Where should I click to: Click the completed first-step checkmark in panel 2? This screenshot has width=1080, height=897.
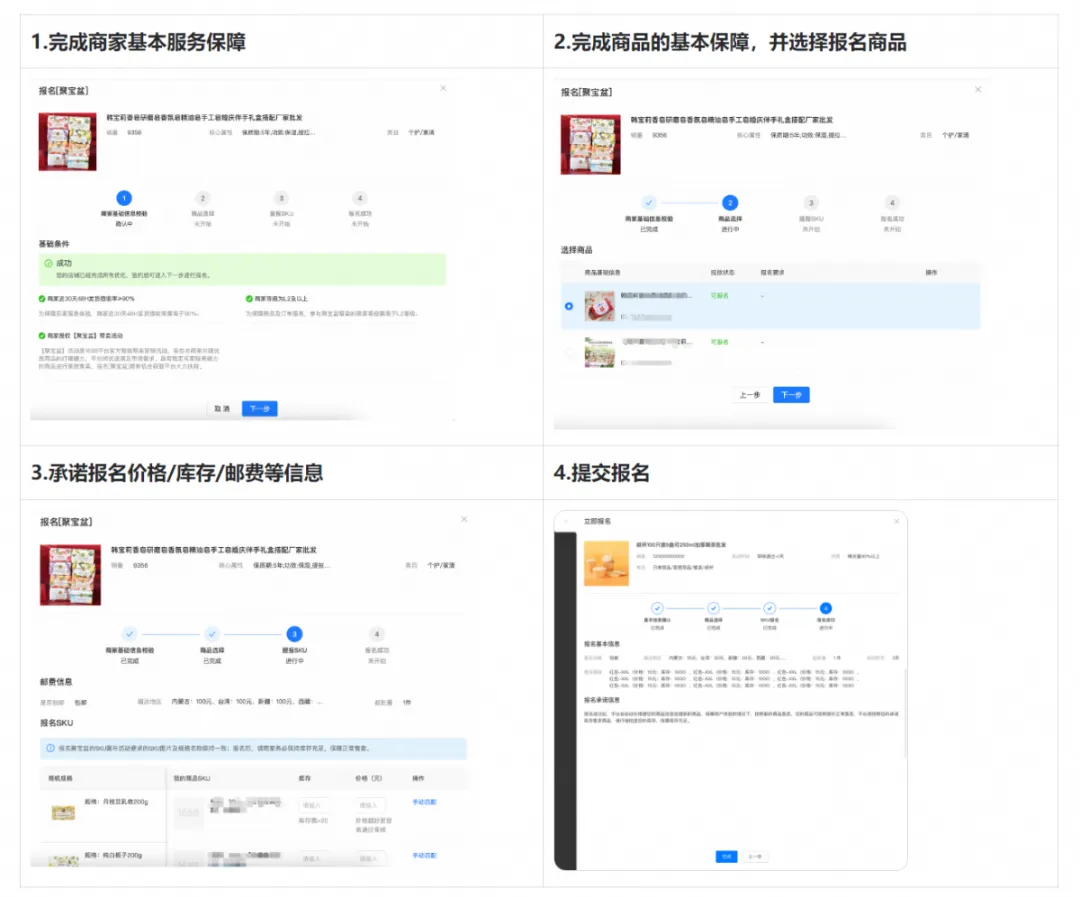pyautogui.click(x=648, y=202)
